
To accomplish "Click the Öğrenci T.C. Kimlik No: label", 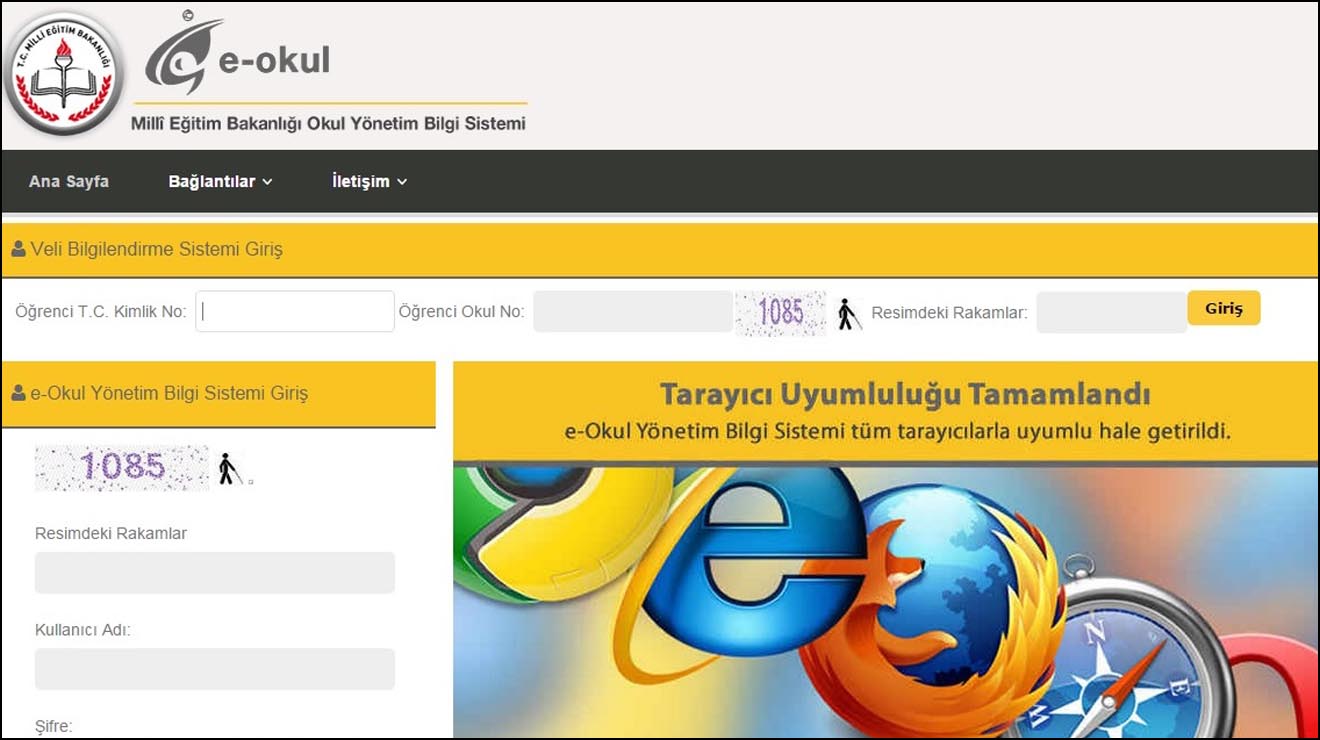I will 101,312.
